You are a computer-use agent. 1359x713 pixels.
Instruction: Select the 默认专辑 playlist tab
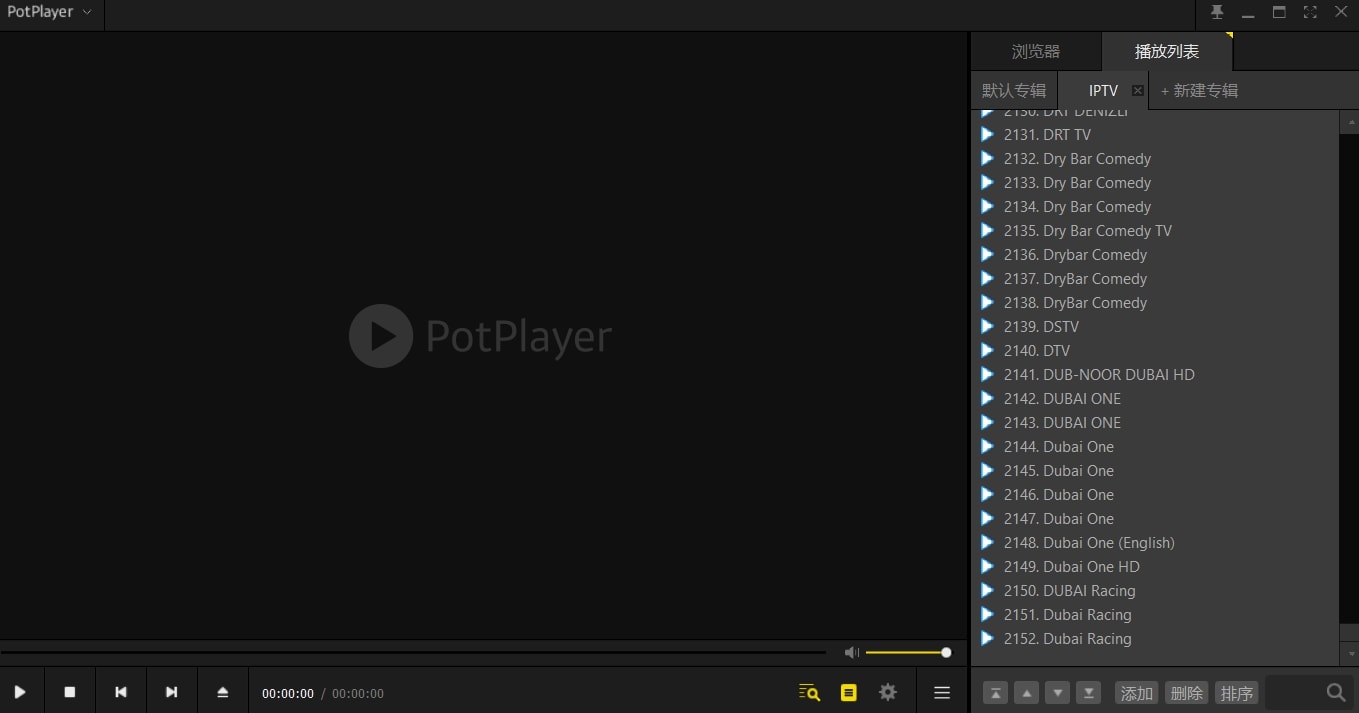[1014, 90]
